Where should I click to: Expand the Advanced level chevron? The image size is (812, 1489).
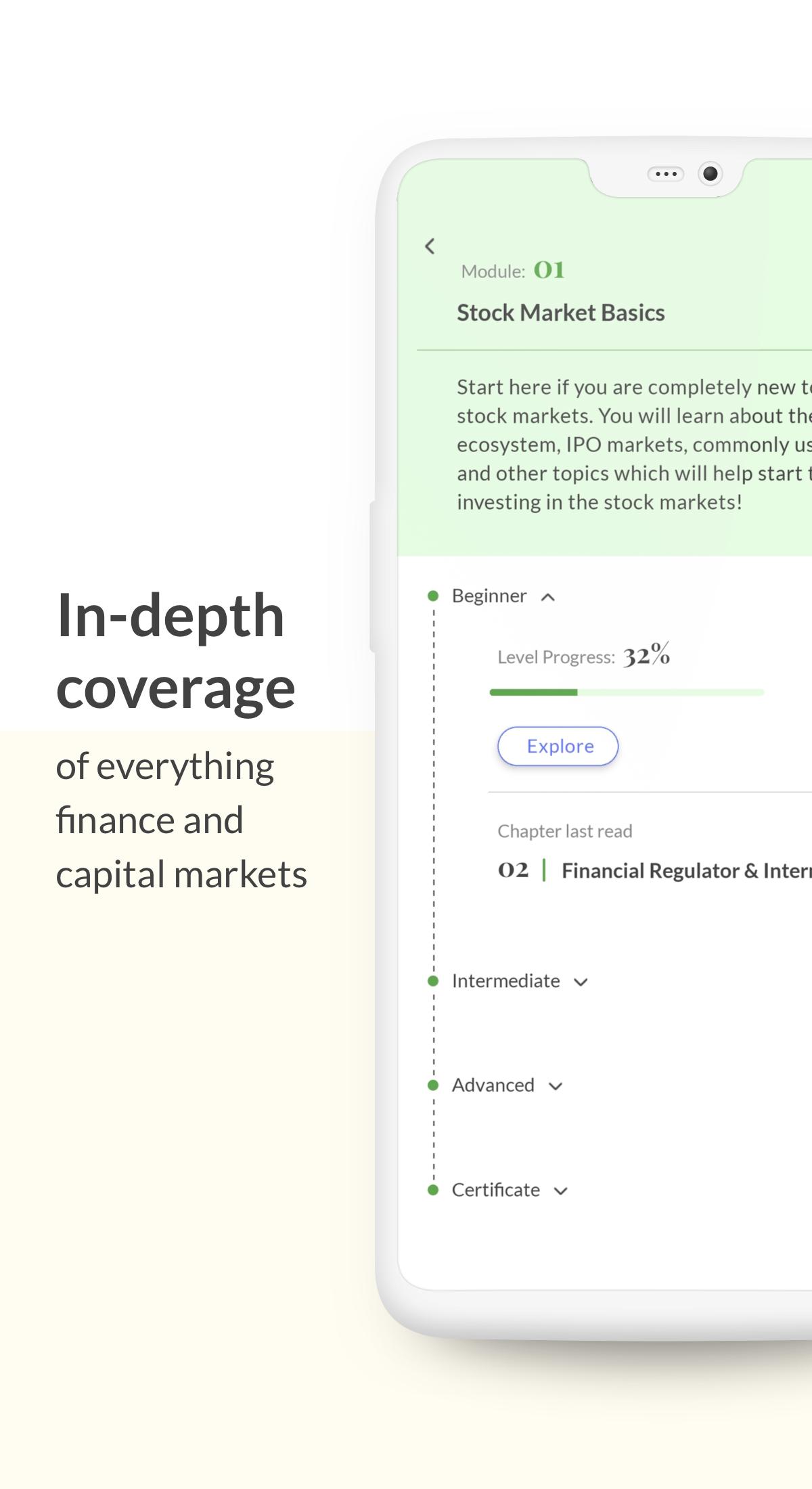556,1086
